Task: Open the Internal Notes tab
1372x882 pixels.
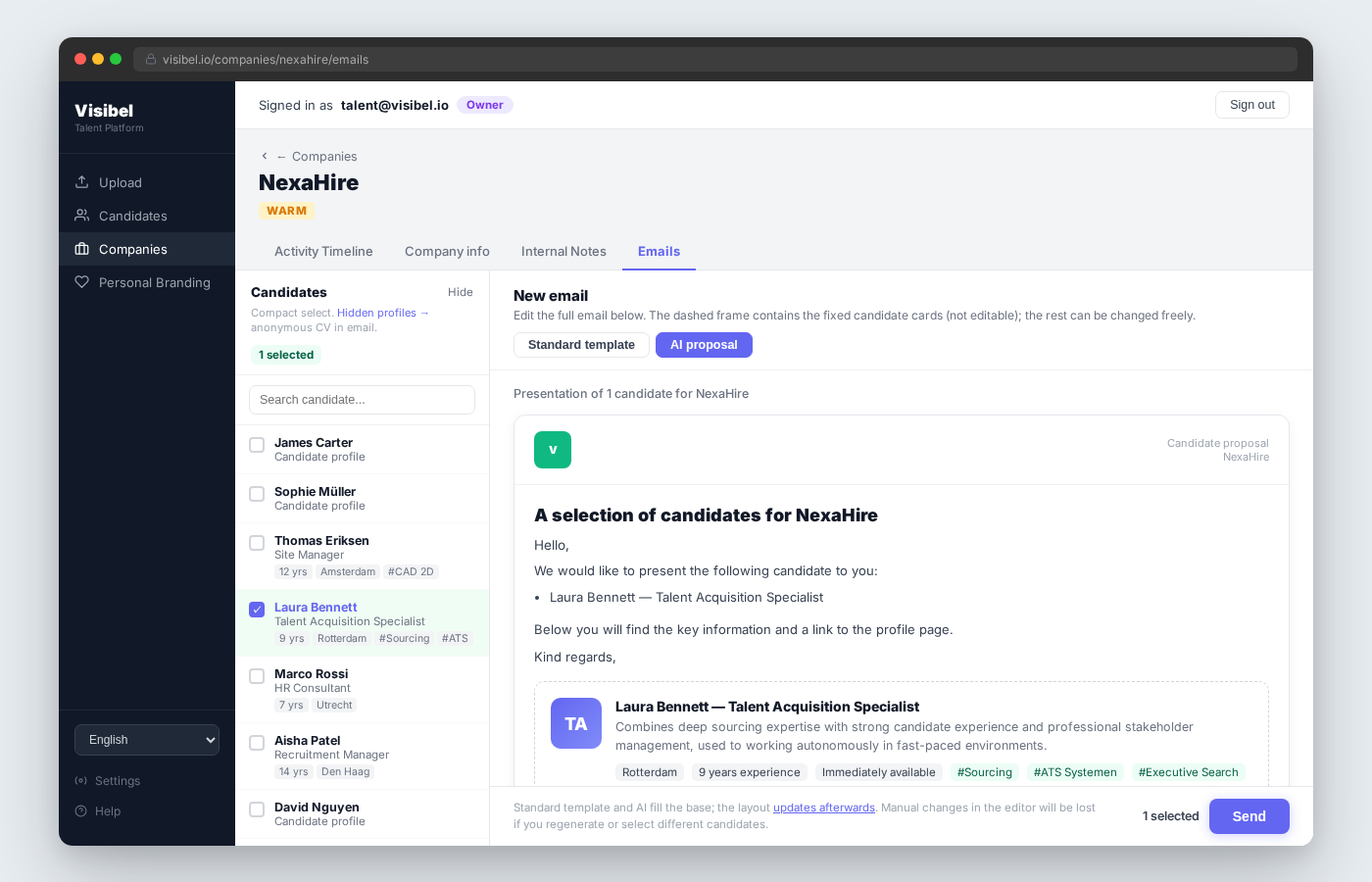Action: tap(563, 252)
